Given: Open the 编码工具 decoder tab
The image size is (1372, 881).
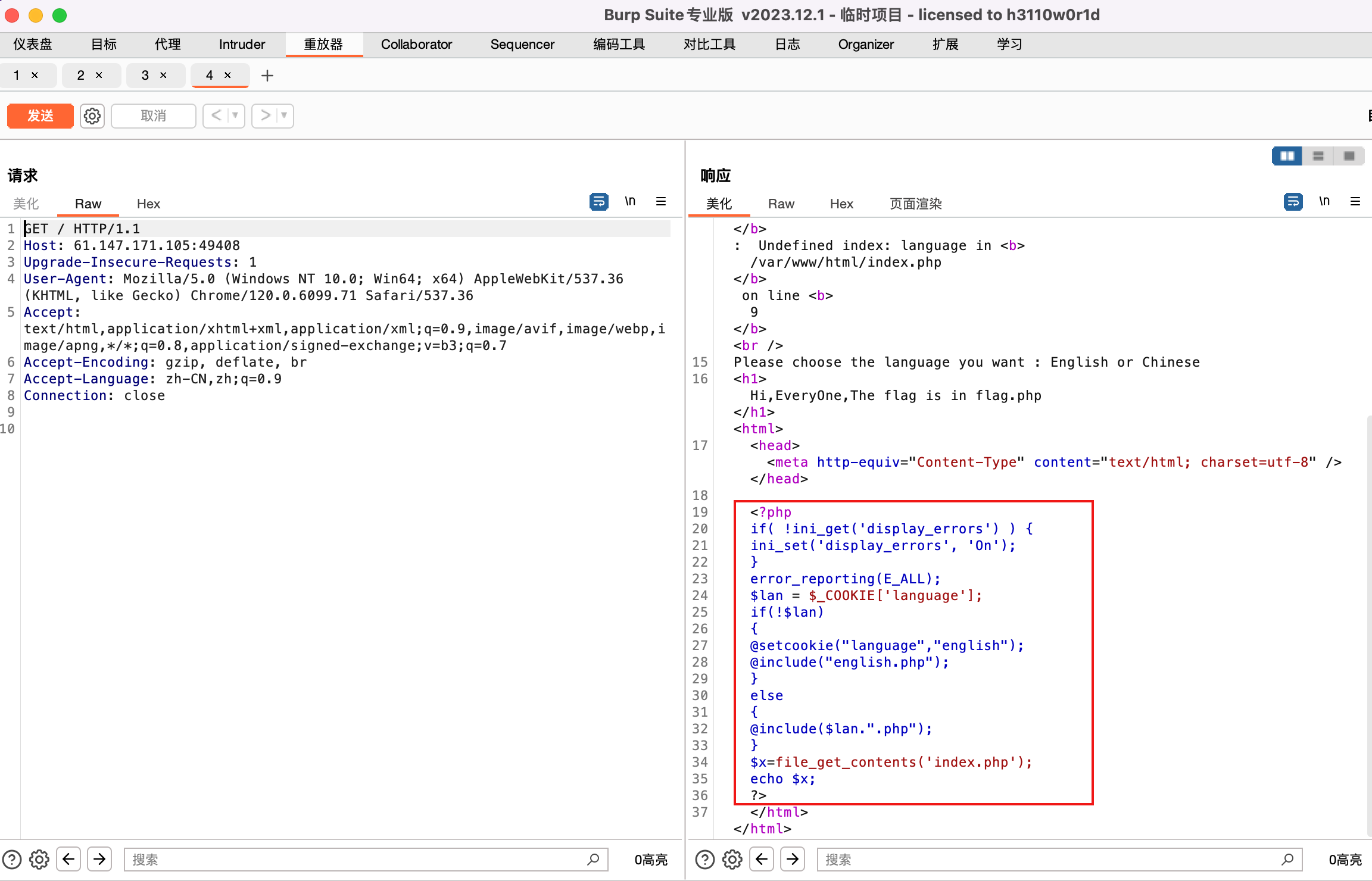Looking at the screenshot, I should pos(619,45).
